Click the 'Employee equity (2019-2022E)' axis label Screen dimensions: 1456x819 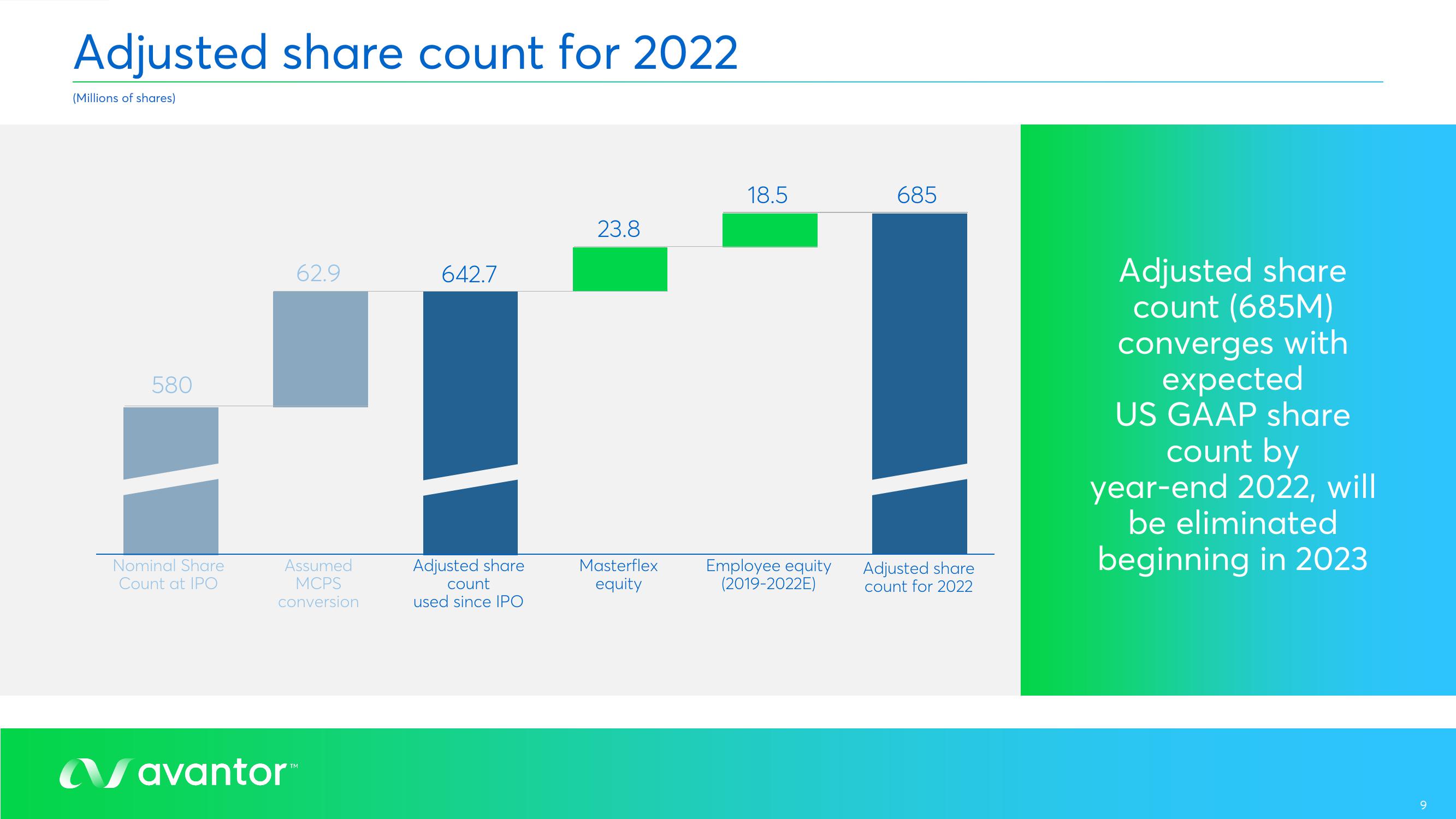pyautogui.click(x=768, y=574)
